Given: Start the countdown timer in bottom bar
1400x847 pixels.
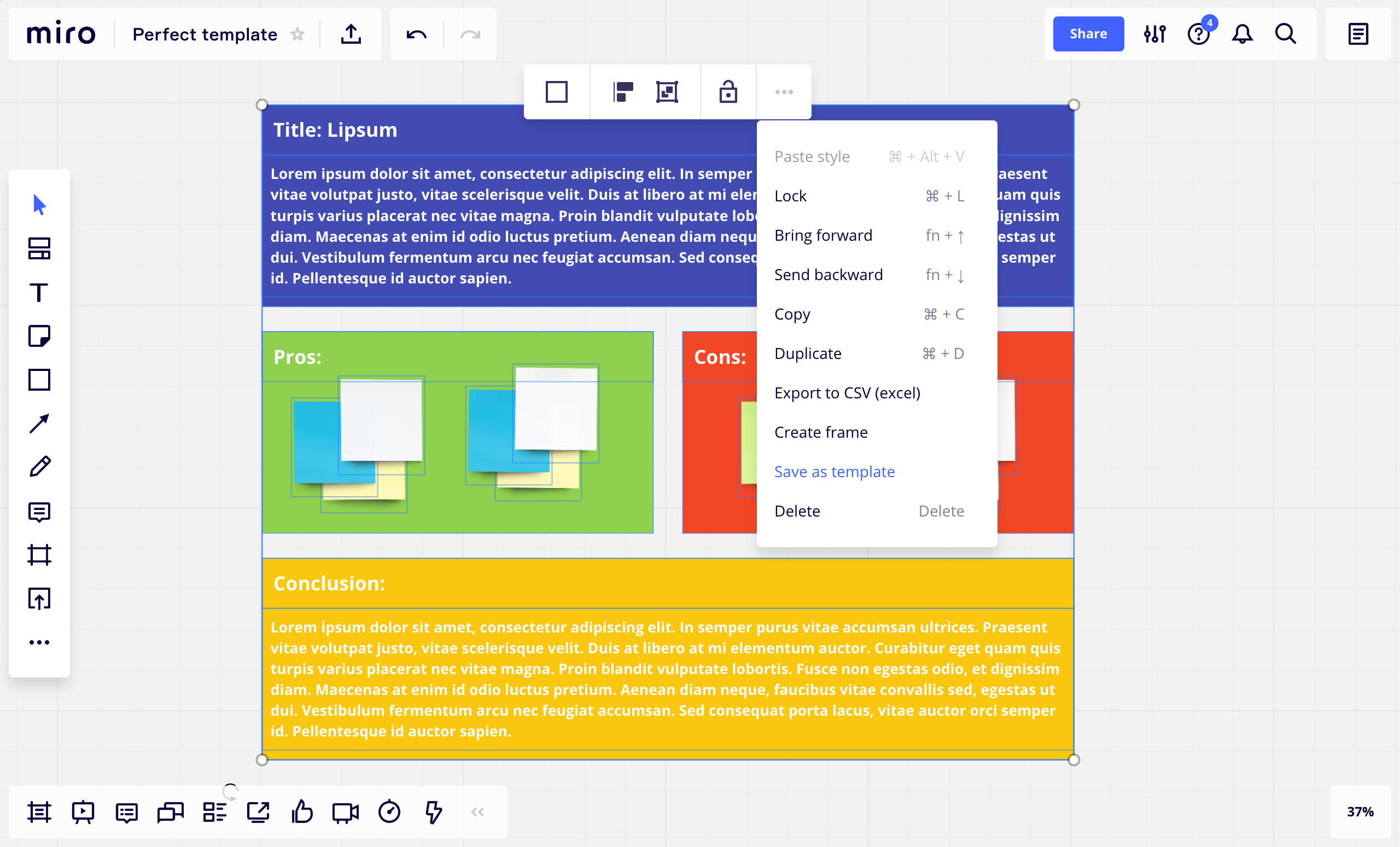Looking at the screenshot, I should (x=389, y=812).
